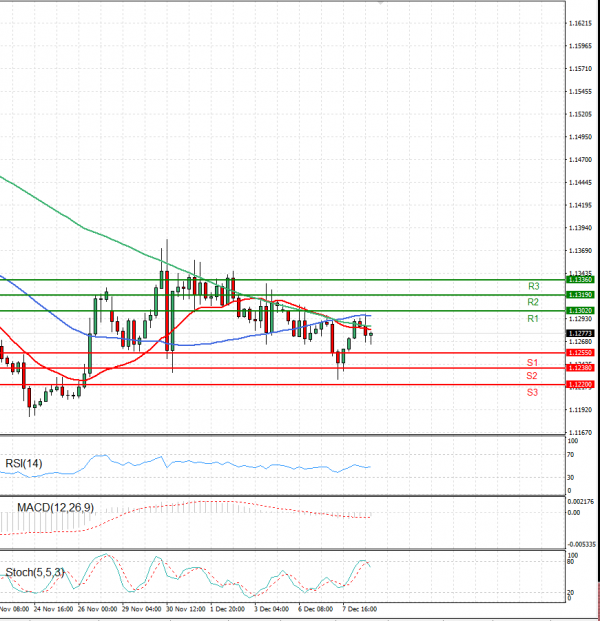Click the S1 support level label

coord(532,362)
